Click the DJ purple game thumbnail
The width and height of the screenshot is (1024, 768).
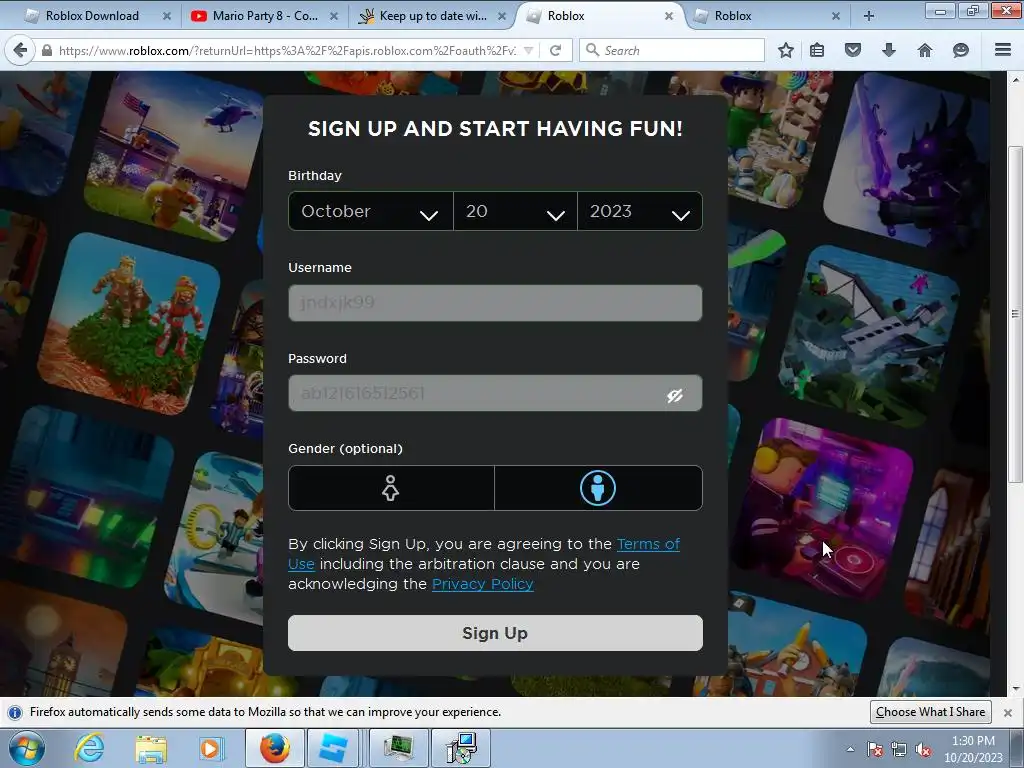point(824,508)
